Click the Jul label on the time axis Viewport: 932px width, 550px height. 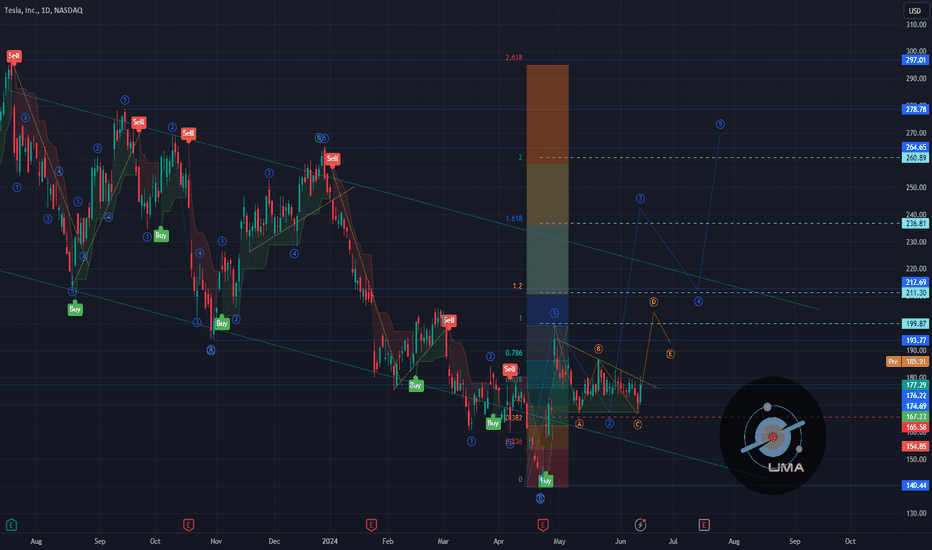673,541
